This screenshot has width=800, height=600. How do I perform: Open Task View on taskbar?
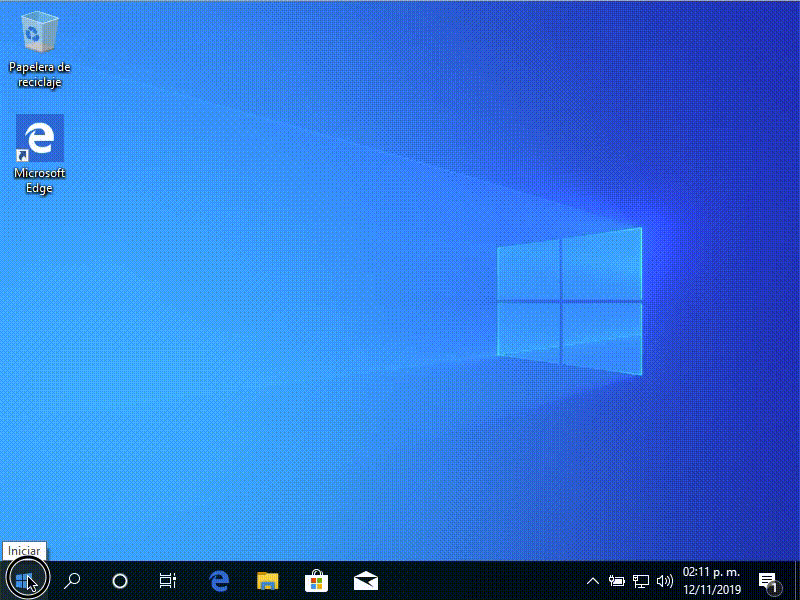[167, 580]
